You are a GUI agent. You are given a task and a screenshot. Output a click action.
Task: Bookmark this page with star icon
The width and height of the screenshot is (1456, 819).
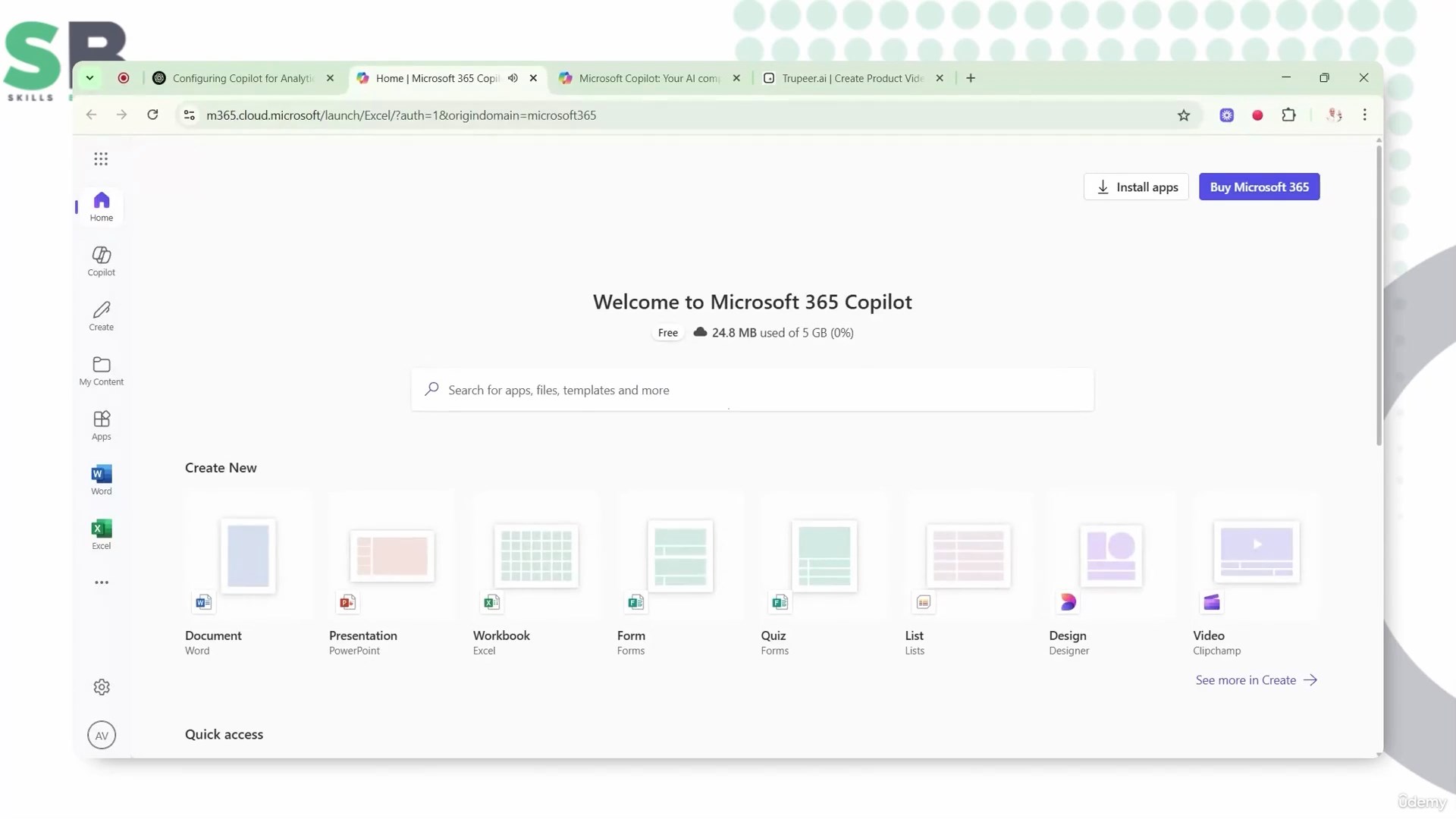coord(1183,115)
